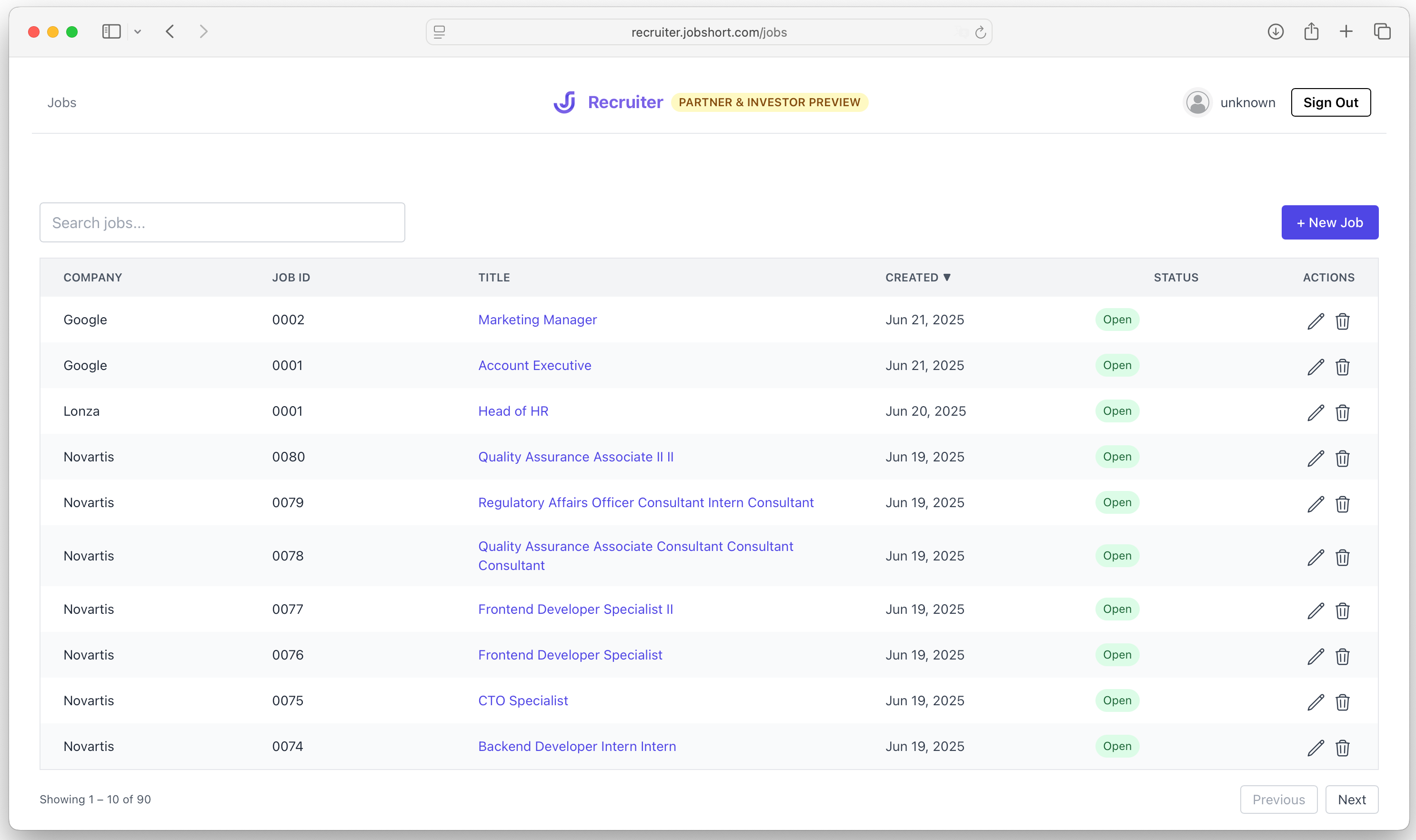Open the tab group chevron dropdown

138,32
